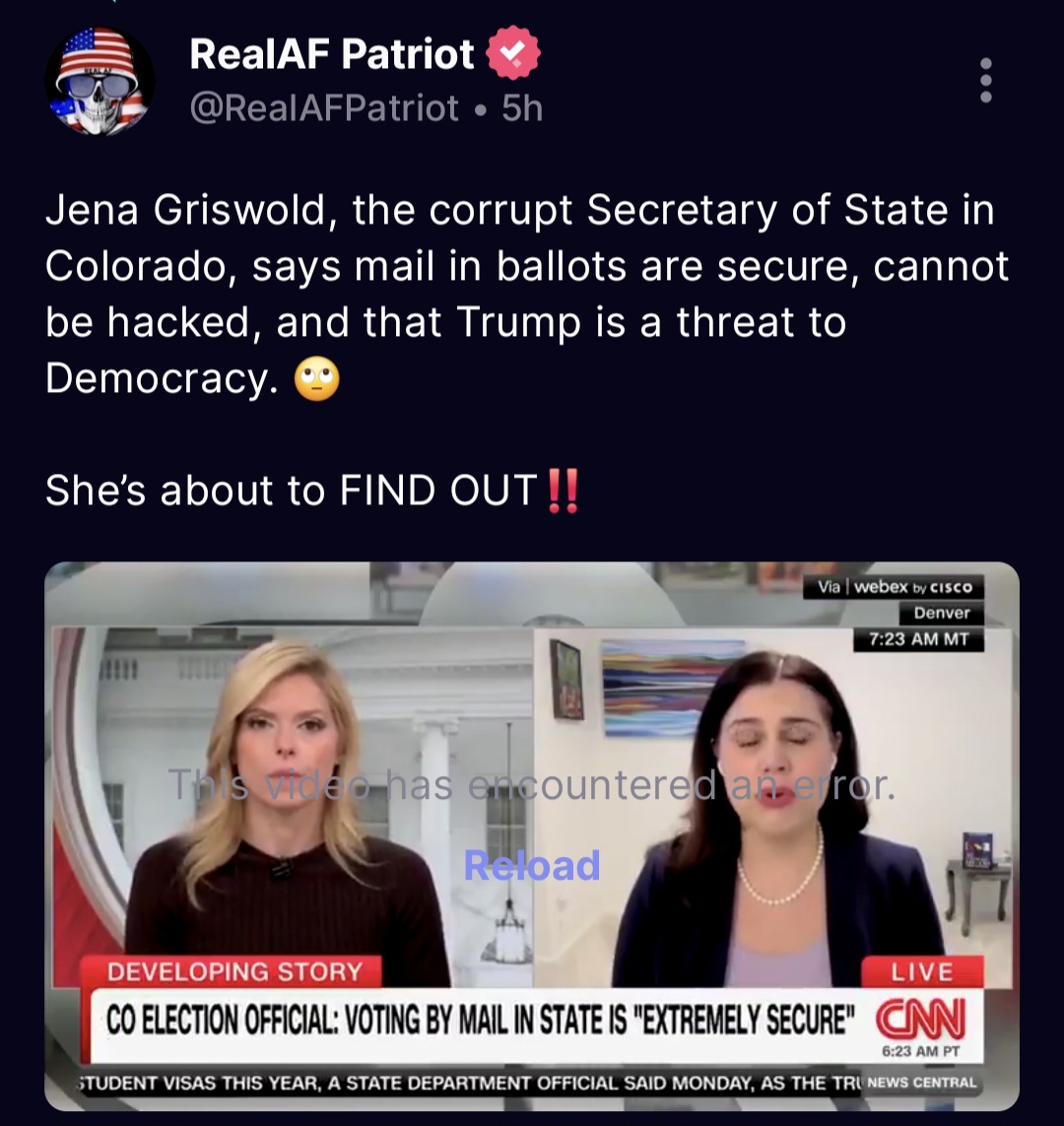The width and height of the screenshot is (1064, 1126).
Task: Open the 5h post timestamp
Action: pyautogui.click(x=522, y=108)
